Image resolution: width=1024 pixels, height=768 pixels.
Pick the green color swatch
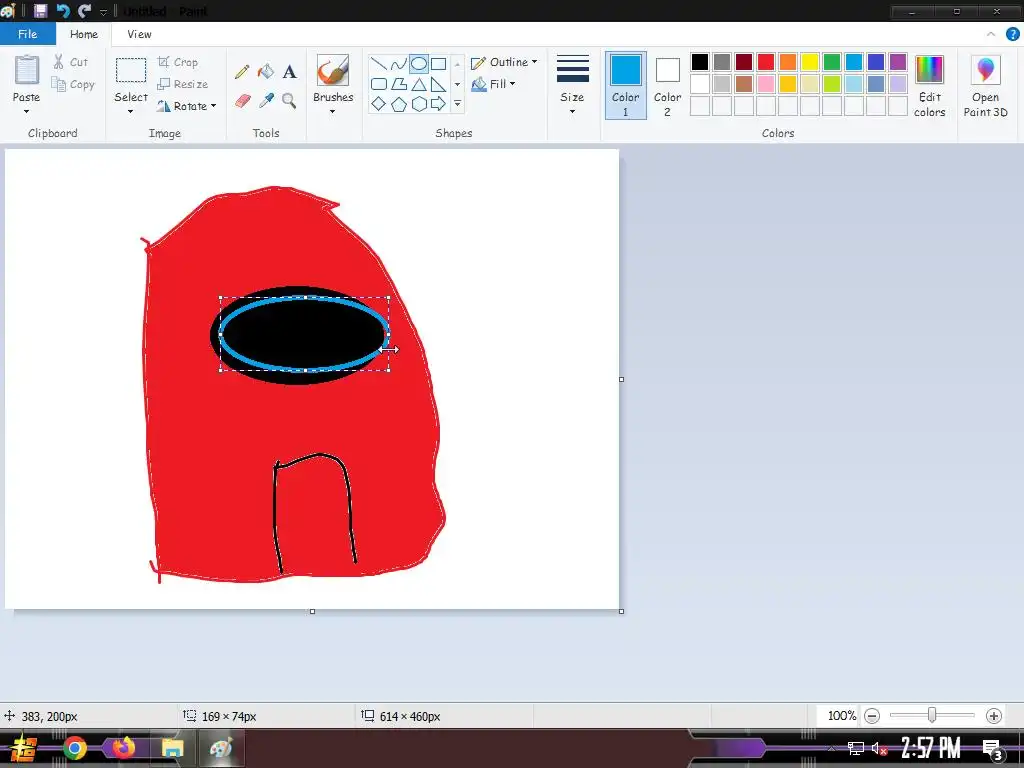click(831, 62)
